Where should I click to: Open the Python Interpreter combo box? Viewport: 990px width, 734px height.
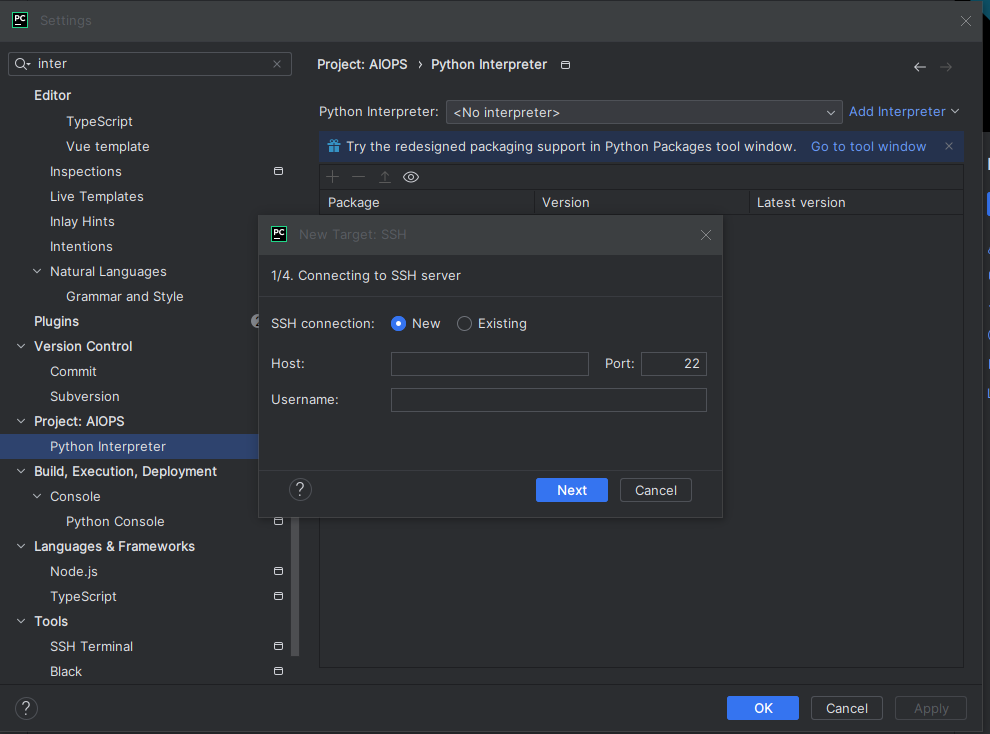coord(644,112)
